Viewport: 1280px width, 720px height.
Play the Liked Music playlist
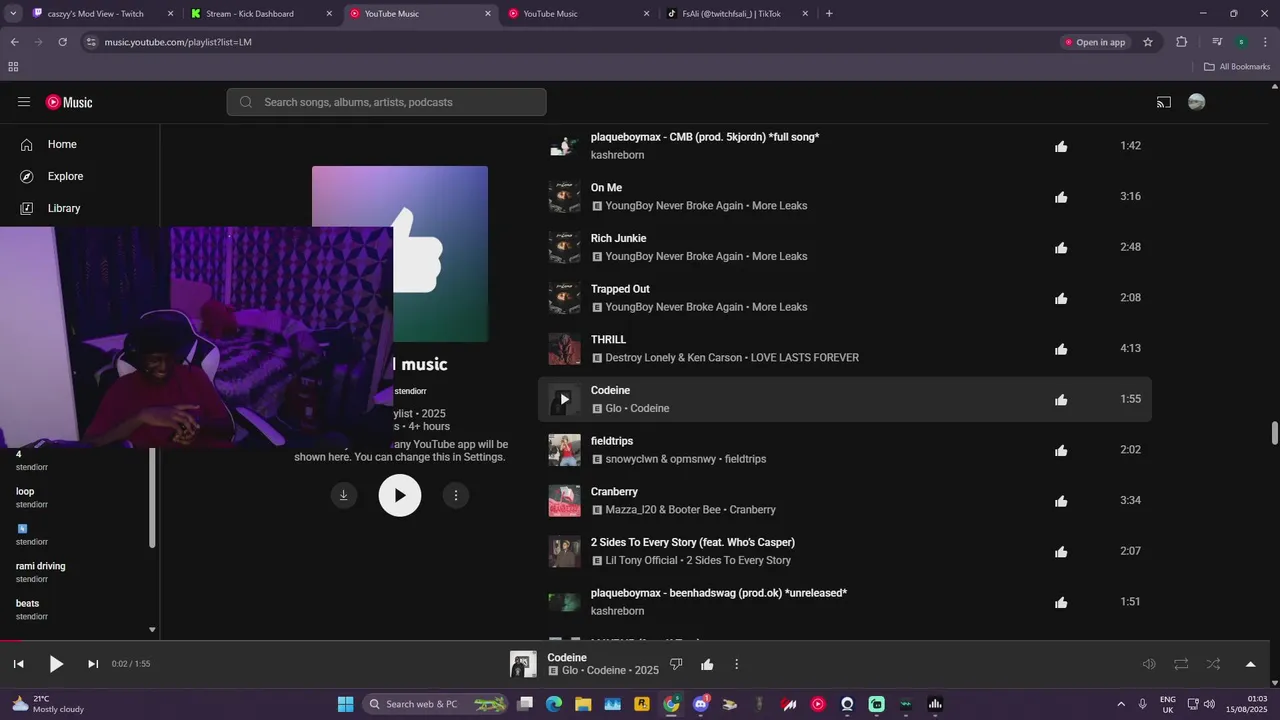400,495
